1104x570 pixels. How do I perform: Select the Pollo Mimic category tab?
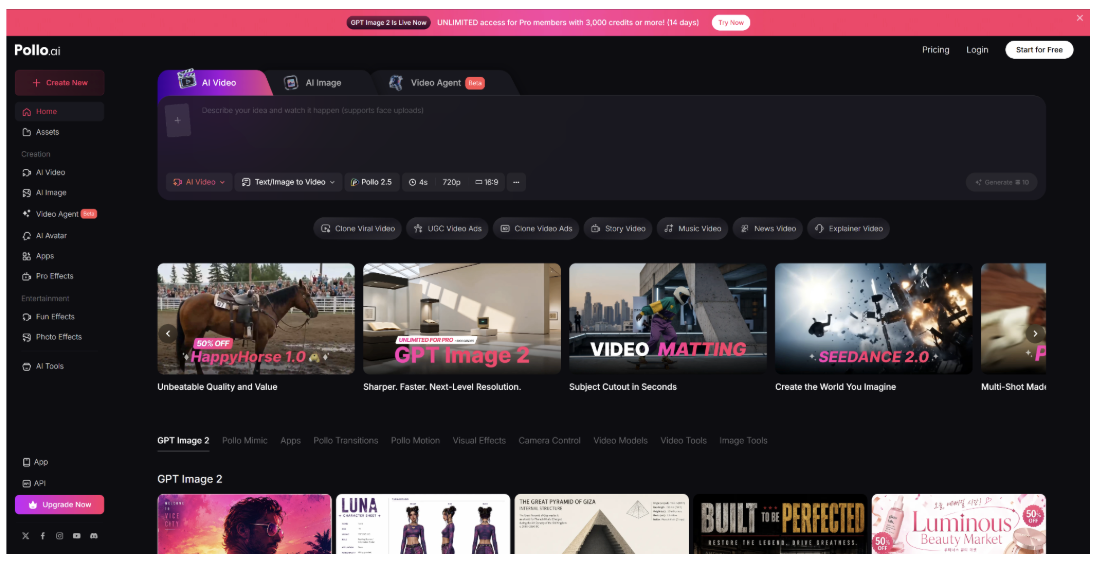tap(245, 441)
